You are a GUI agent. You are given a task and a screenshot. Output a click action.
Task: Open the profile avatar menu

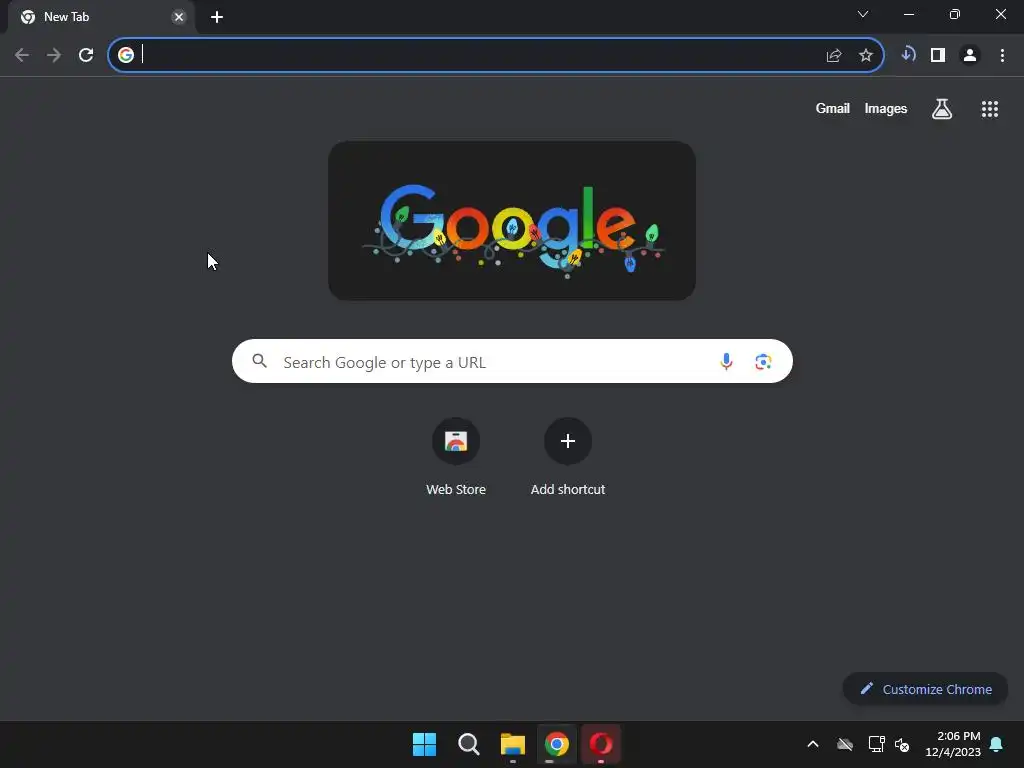point(970,55)
